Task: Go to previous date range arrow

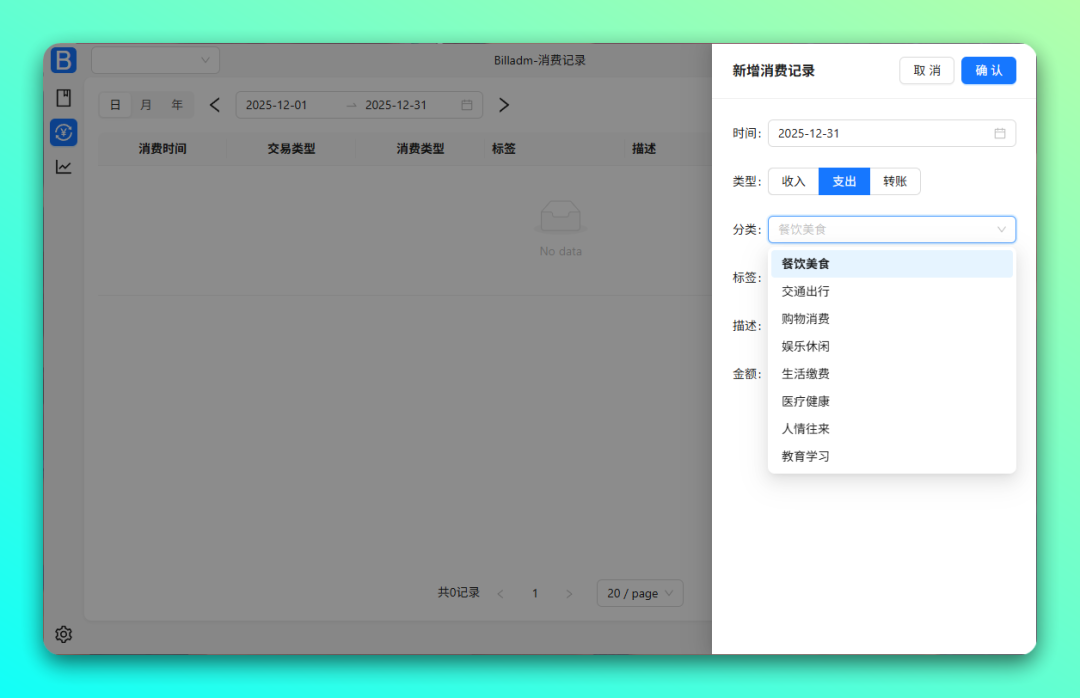Action: pos(215,105)
